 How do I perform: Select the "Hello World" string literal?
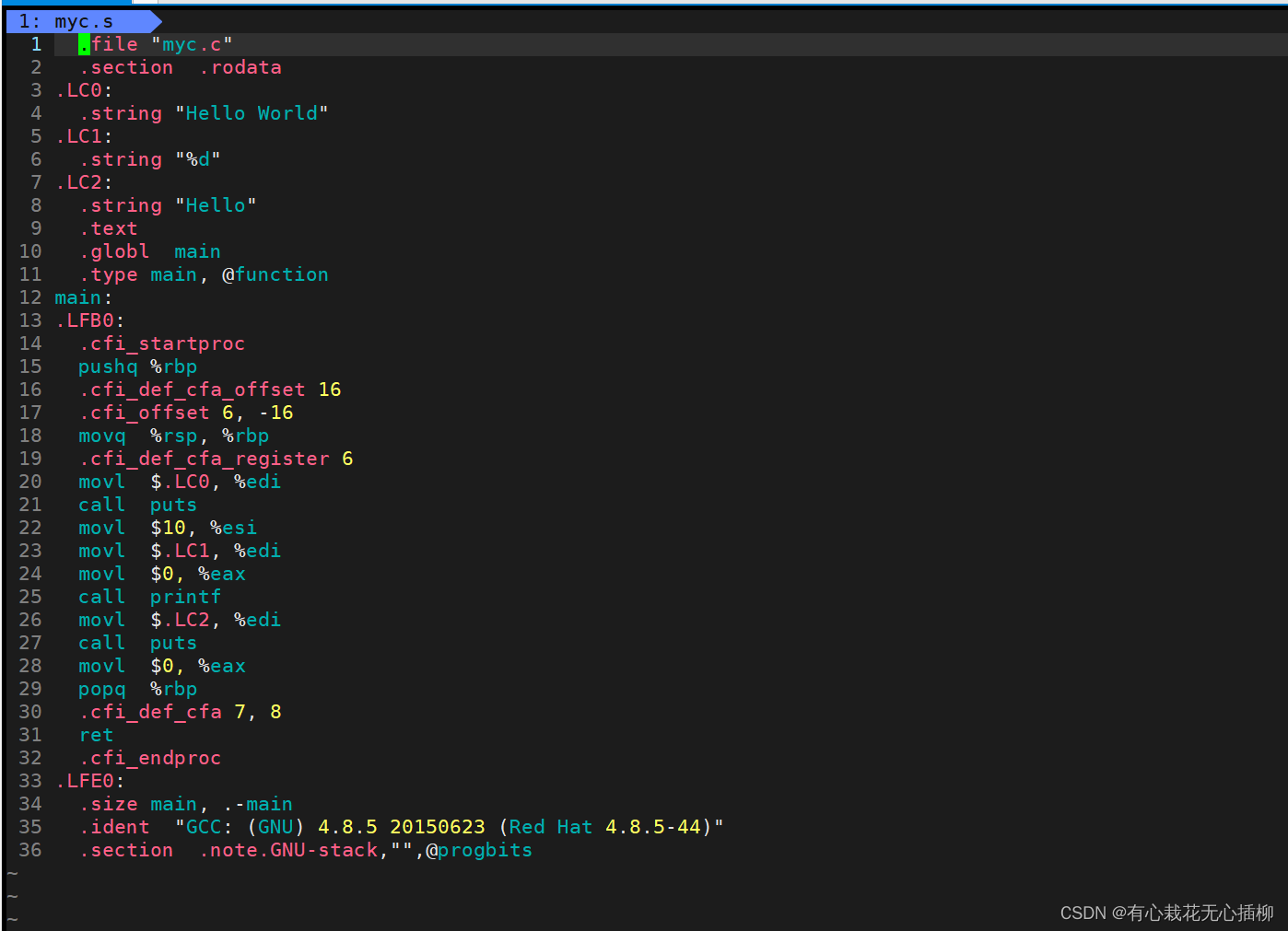[252, 113]
